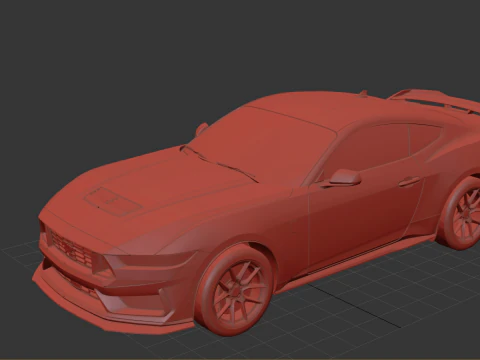Screen dimensions: 480x360
Task: Select the car's front wheel in viewport
Action: (235, 290)
